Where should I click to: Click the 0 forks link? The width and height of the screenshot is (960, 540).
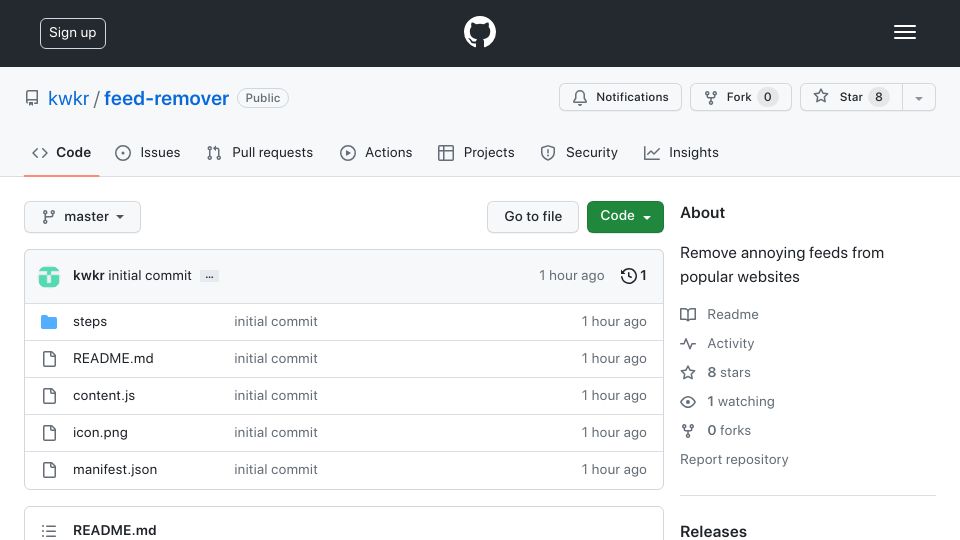(729, 430)
